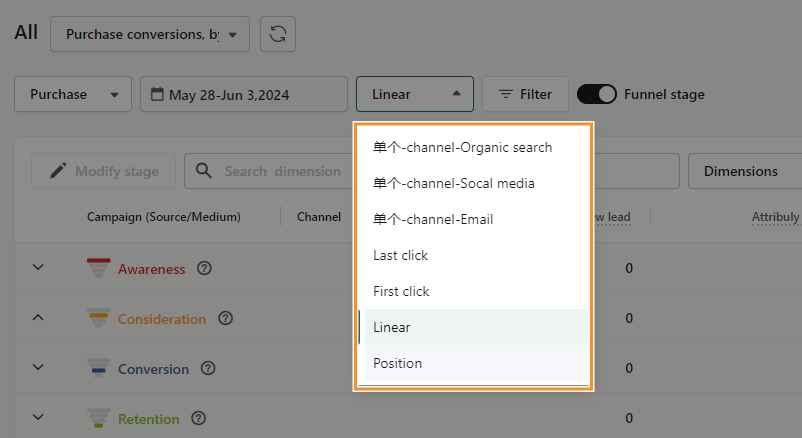Click the Retention funnel icon
The height and width of the screenshot is (438, 802).
98,418
